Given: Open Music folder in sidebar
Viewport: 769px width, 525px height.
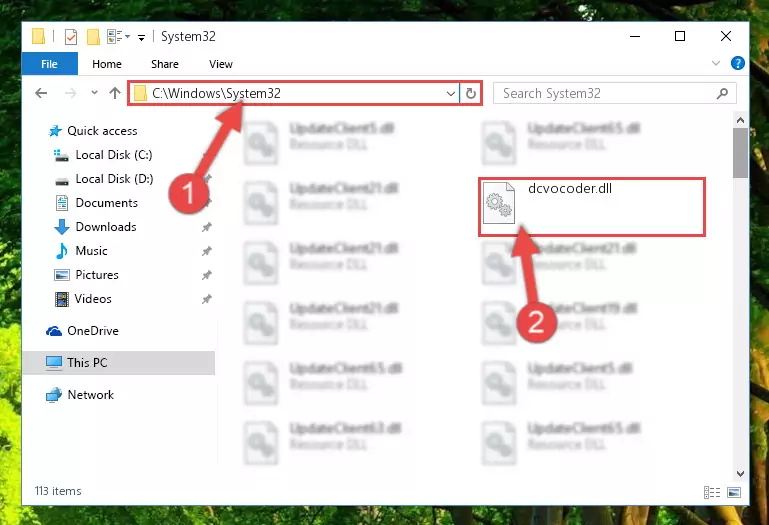Looking at the screenshot, I should (91, 251).
